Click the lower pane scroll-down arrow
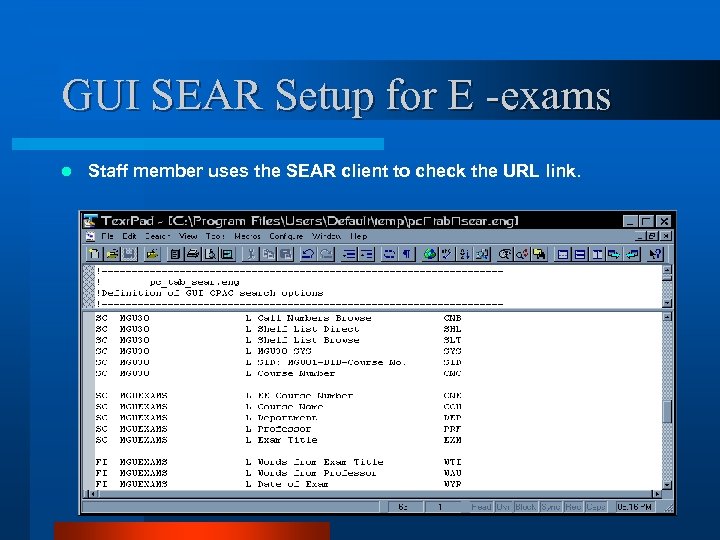This screenshot has width=720, height=540. pyautogui.click(x=667, y=484)
